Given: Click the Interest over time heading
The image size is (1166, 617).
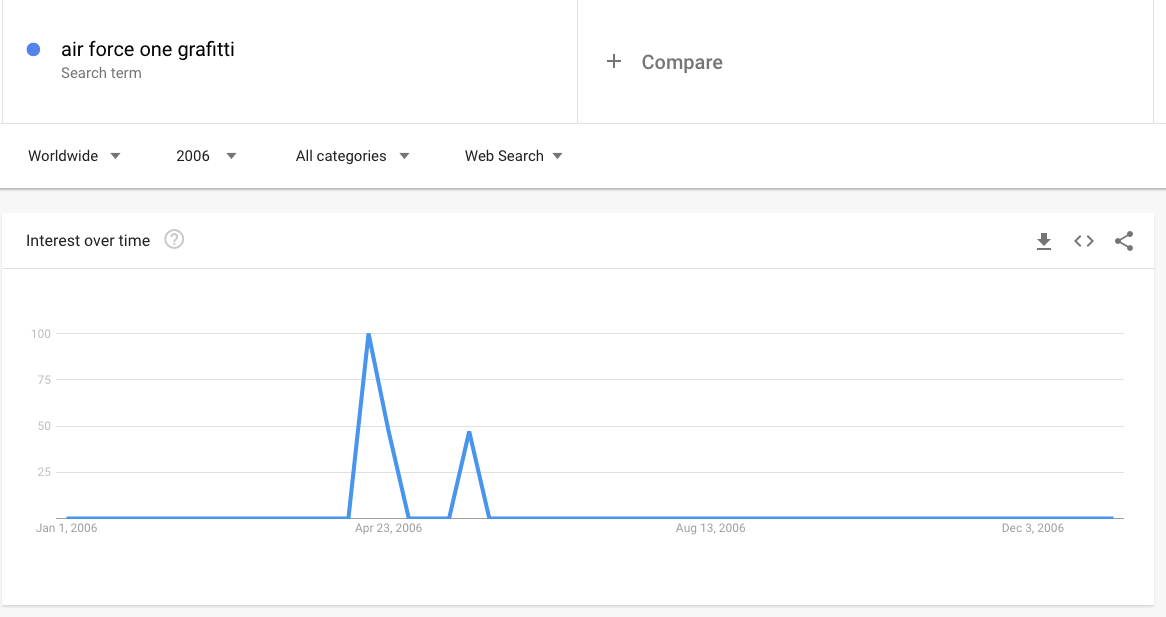Looking at the screenshot, I should (x=88, y=241).
